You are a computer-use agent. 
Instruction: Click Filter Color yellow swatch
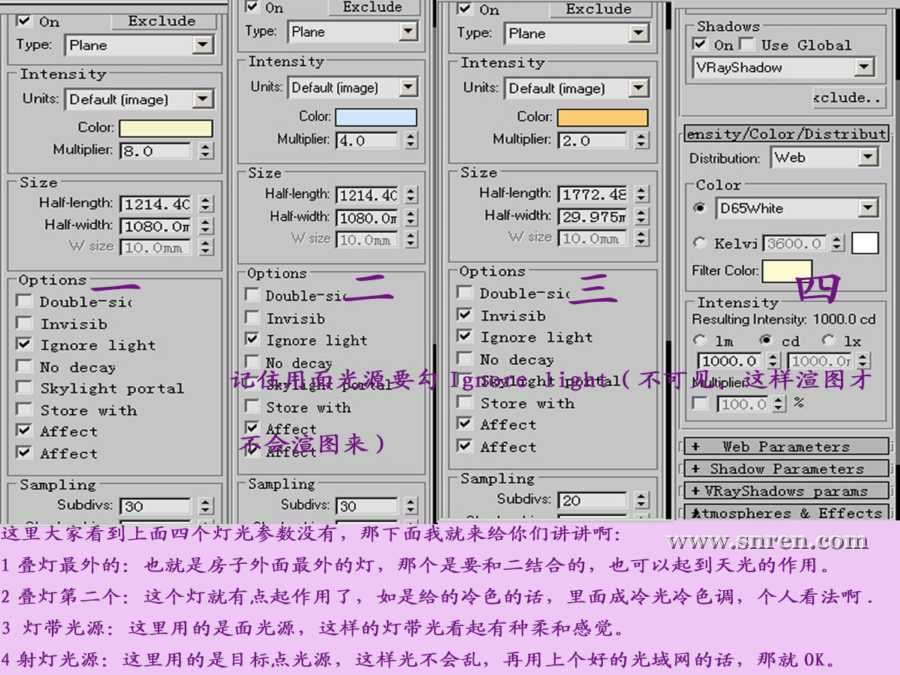click(x=787, y=270)
